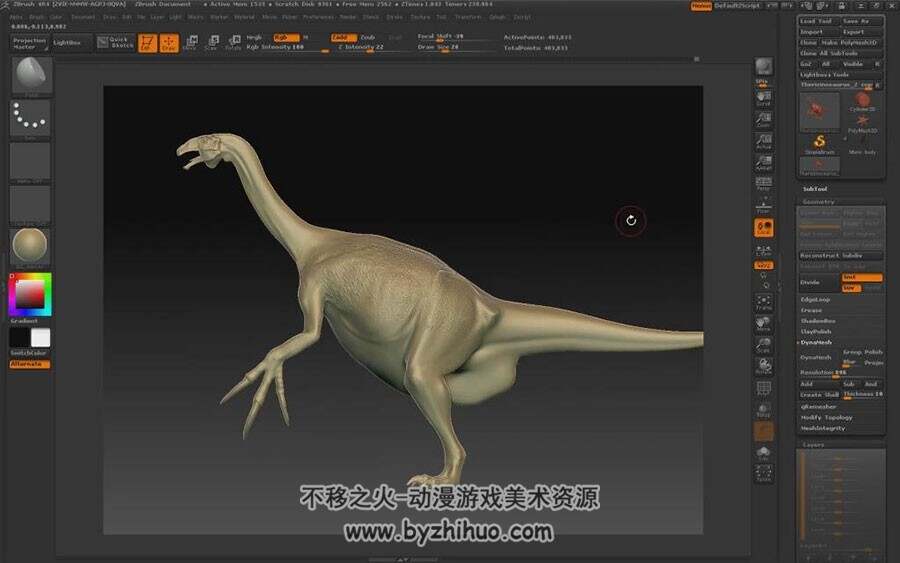Click Make PolyMesh3D button
This screenshot has height=563, width=900.
(x=852, y=43)
